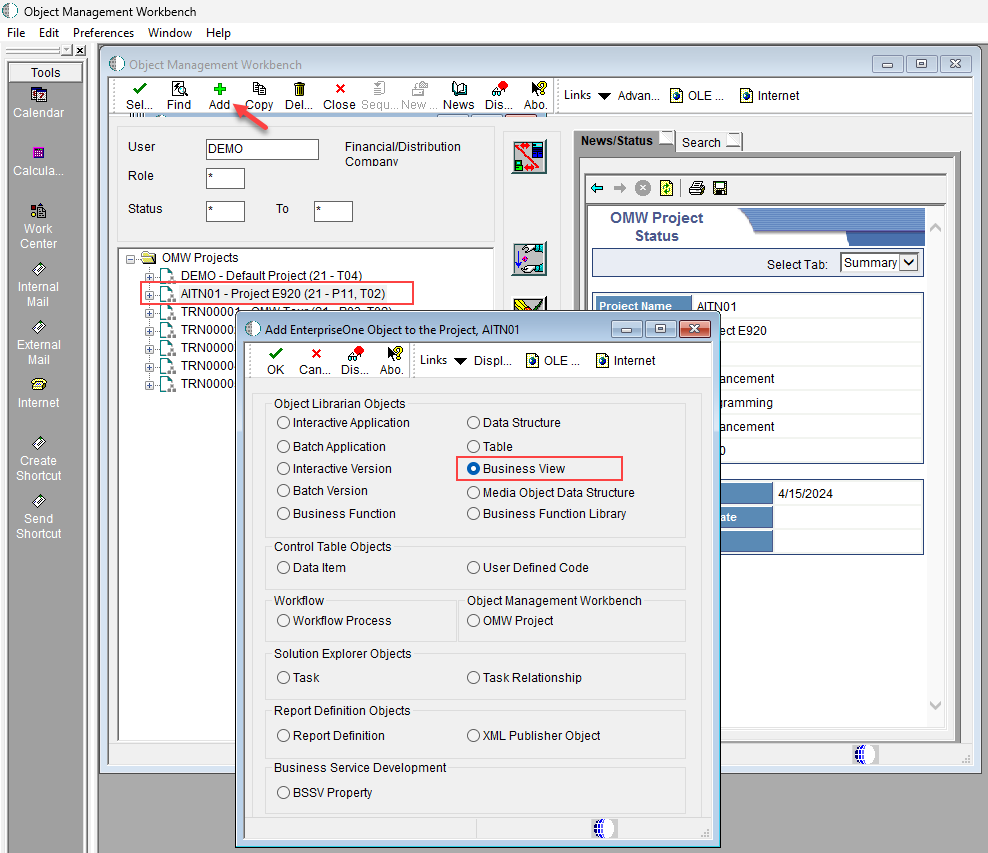Select the XML Publisher Object radio button
The image size is (988, 853).
click(473, 736)
